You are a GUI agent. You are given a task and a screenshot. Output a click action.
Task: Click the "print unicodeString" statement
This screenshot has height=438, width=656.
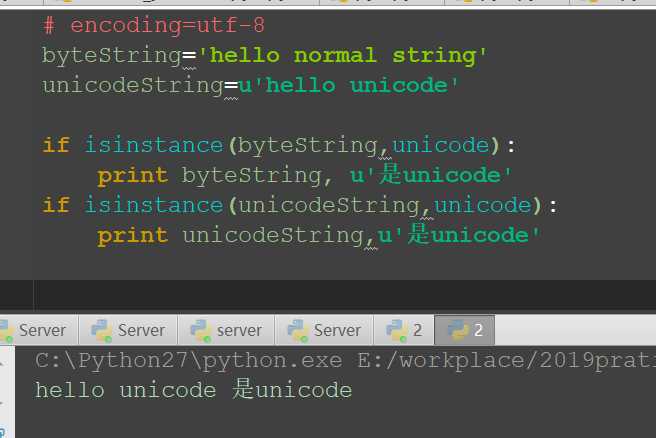coord(319,235)
